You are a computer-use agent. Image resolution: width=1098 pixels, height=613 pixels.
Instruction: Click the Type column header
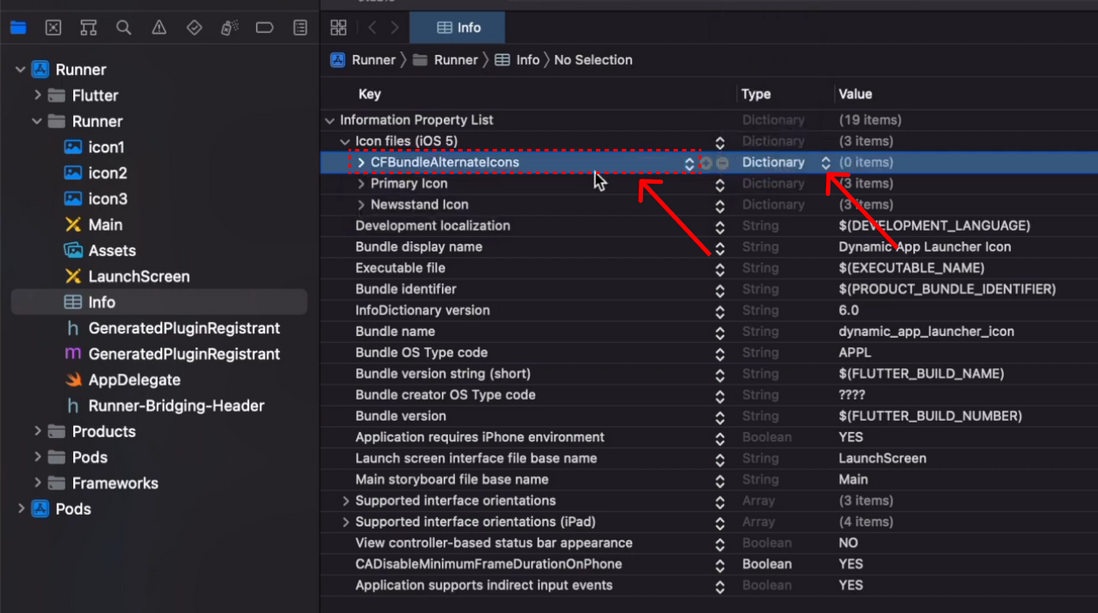(x=756, y=94)
